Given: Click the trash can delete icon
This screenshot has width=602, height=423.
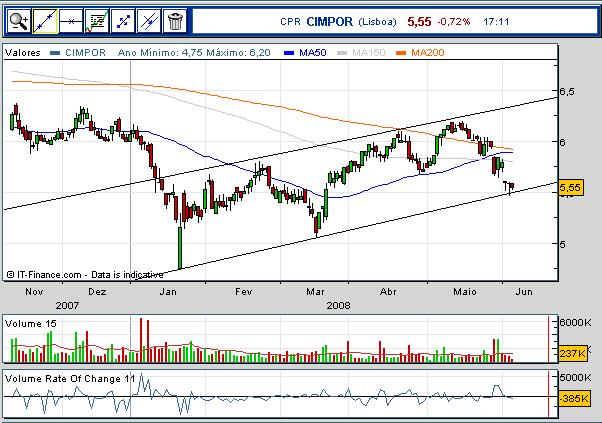Looking at the screenshot, I should point(175,21).
